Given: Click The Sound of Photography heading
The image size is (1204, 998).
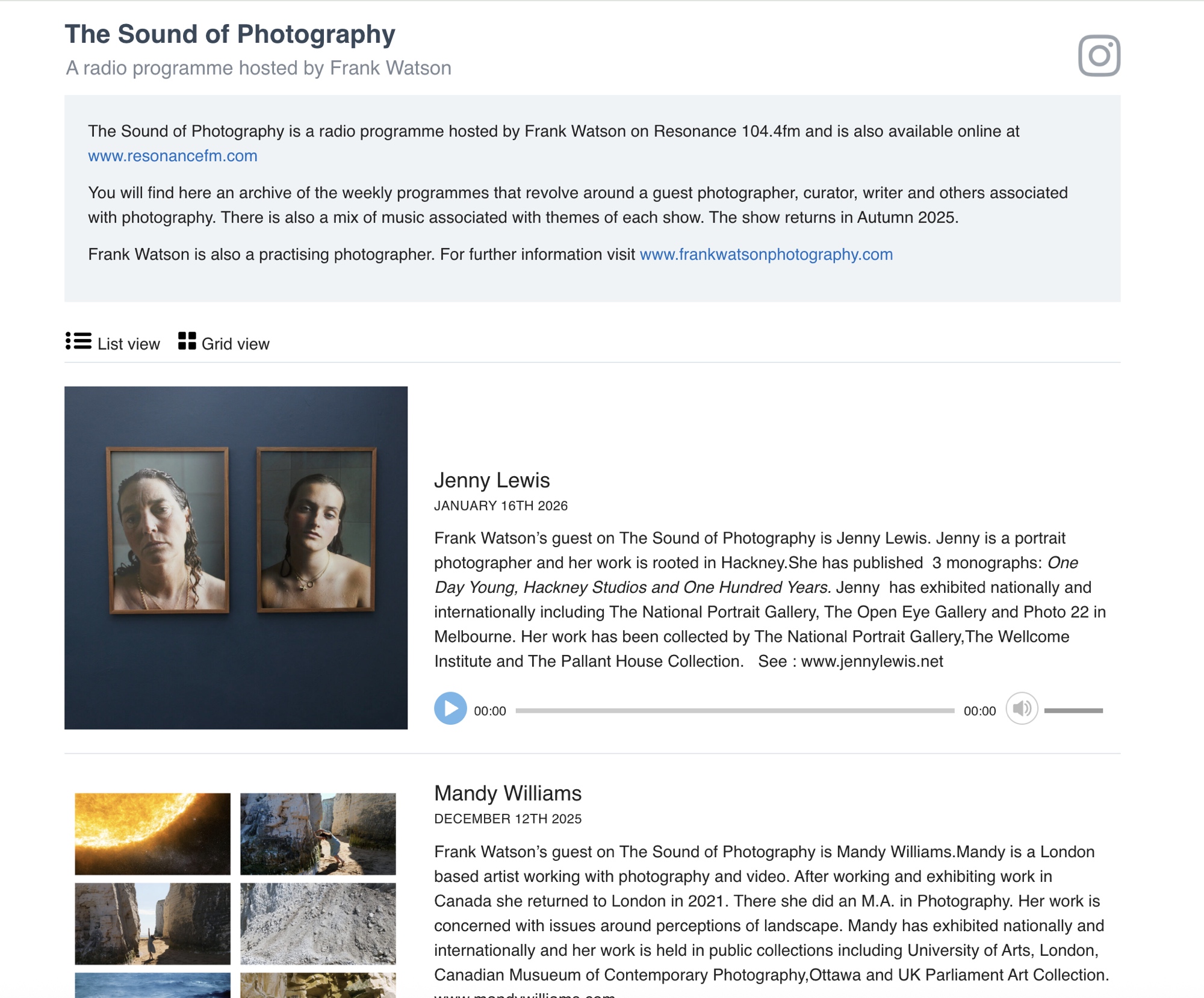Looking at the screenshot, I should [230, 34].
